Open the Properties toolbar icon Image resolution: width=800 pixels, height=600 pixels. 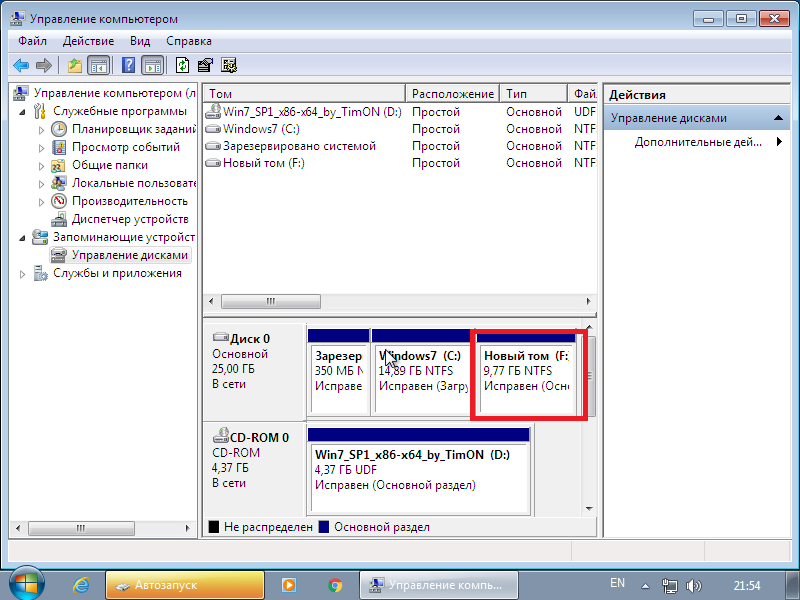[205, 65]
